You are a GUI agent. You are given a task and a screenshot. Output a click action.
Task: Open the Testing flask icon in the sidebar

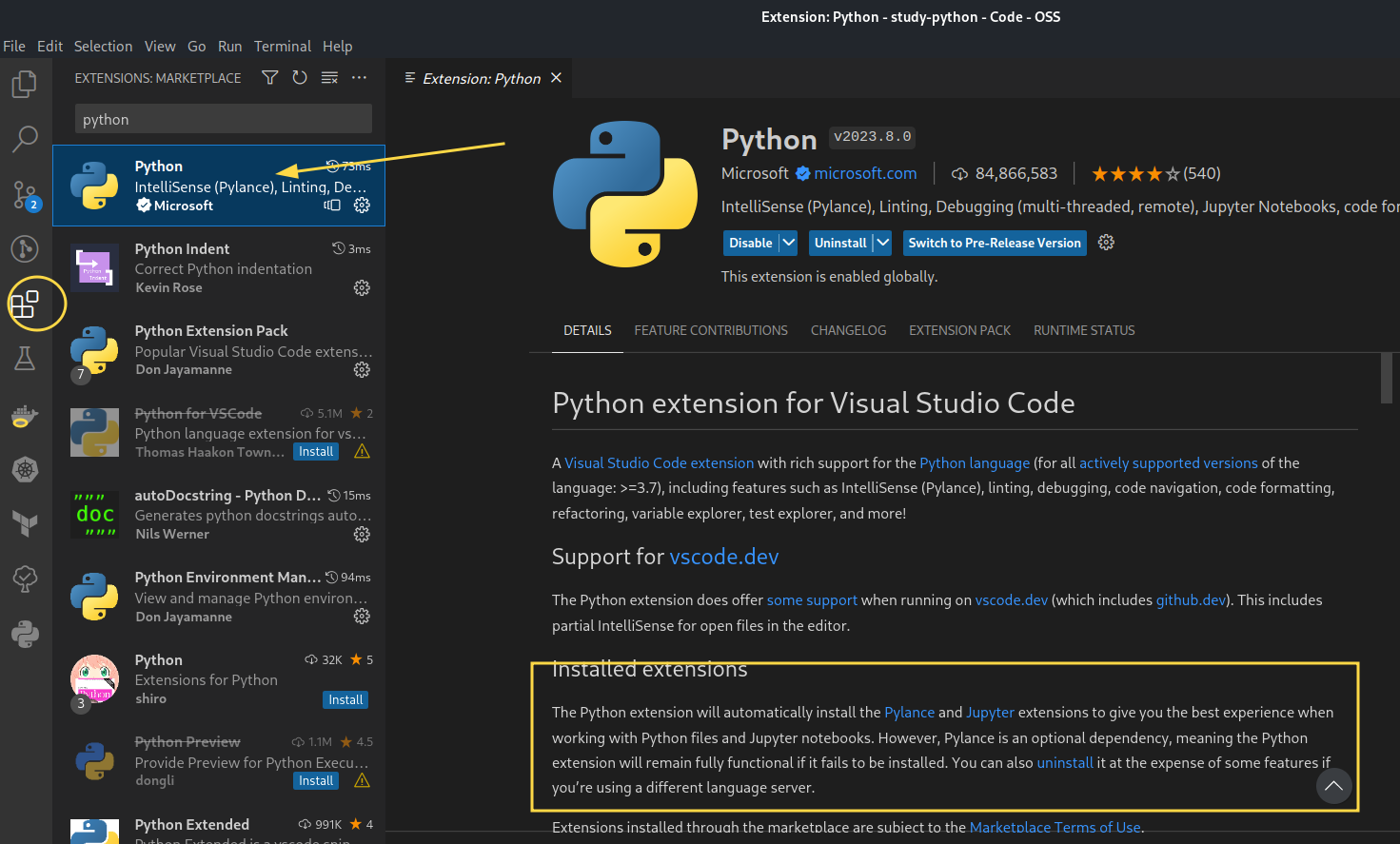26,358
